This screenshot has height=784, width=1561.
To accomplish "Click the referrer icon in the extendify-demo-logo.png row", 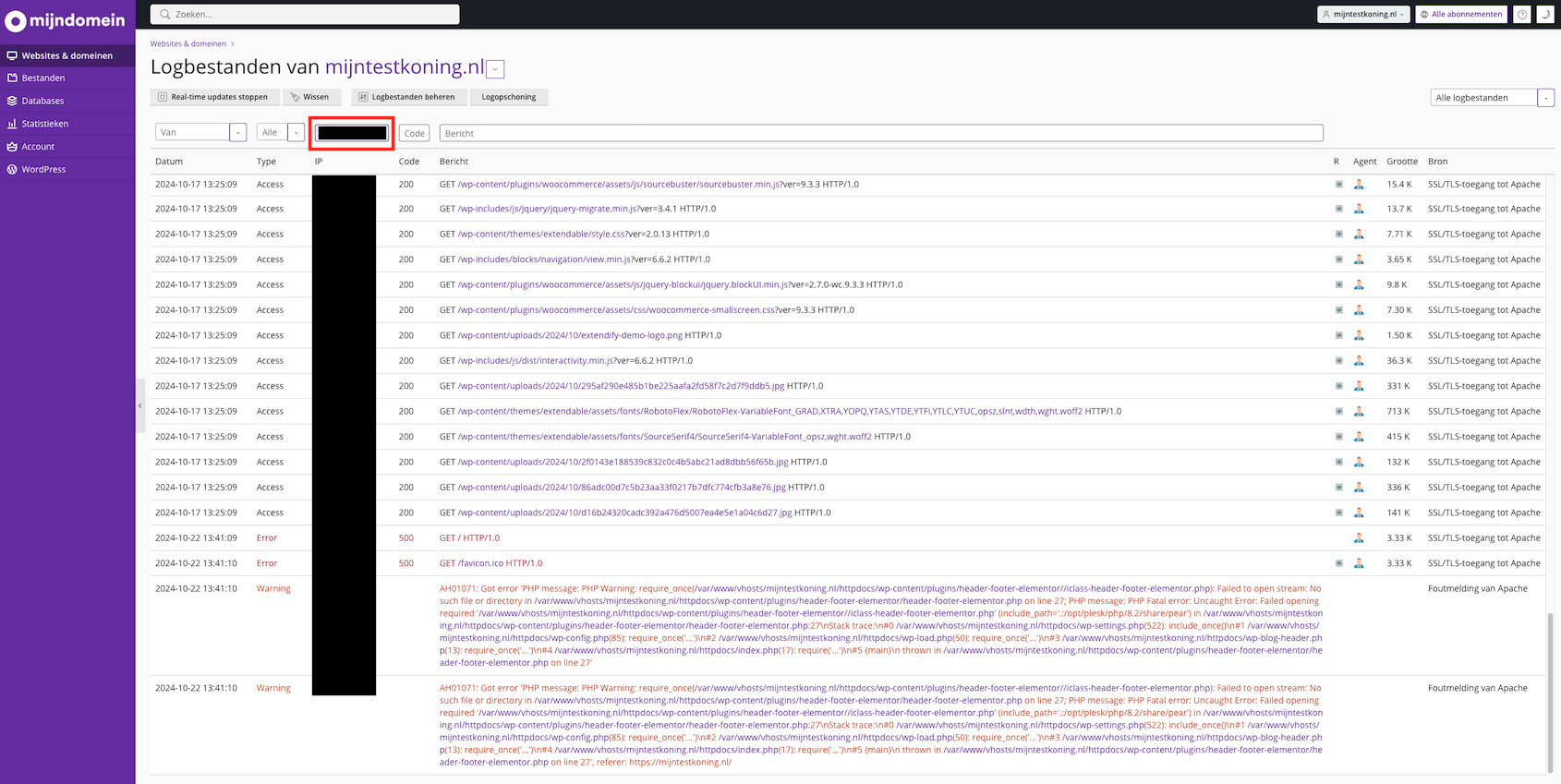I will pos(1339,335).
